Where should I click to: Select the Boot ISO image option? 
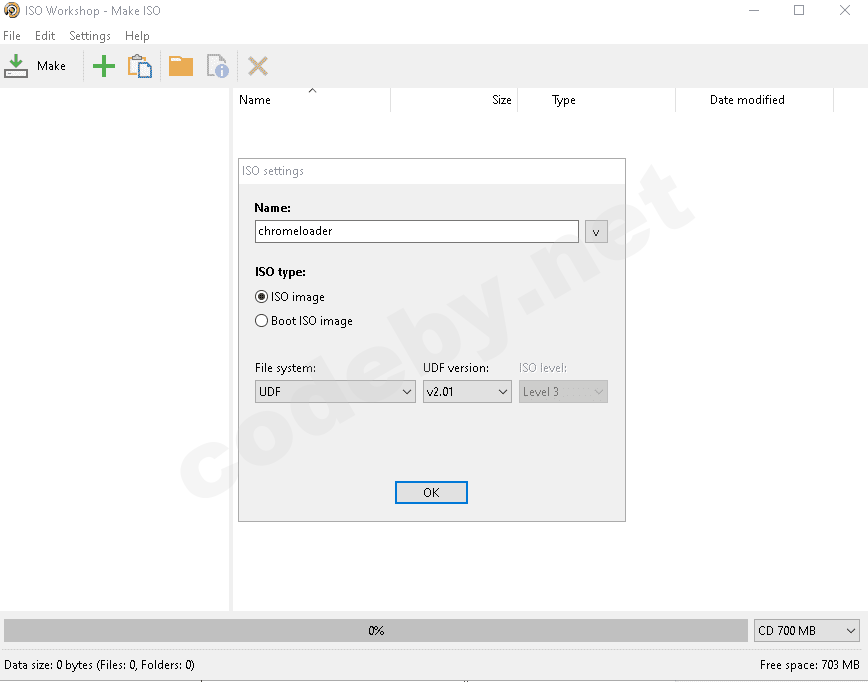[262, 321]
